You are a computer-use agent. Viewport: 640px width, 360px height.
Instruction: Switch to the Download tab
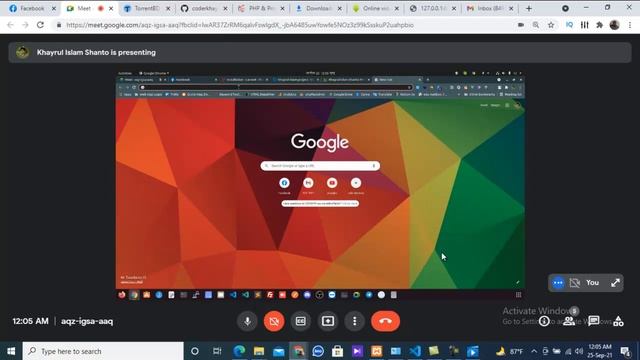[318, 8]
